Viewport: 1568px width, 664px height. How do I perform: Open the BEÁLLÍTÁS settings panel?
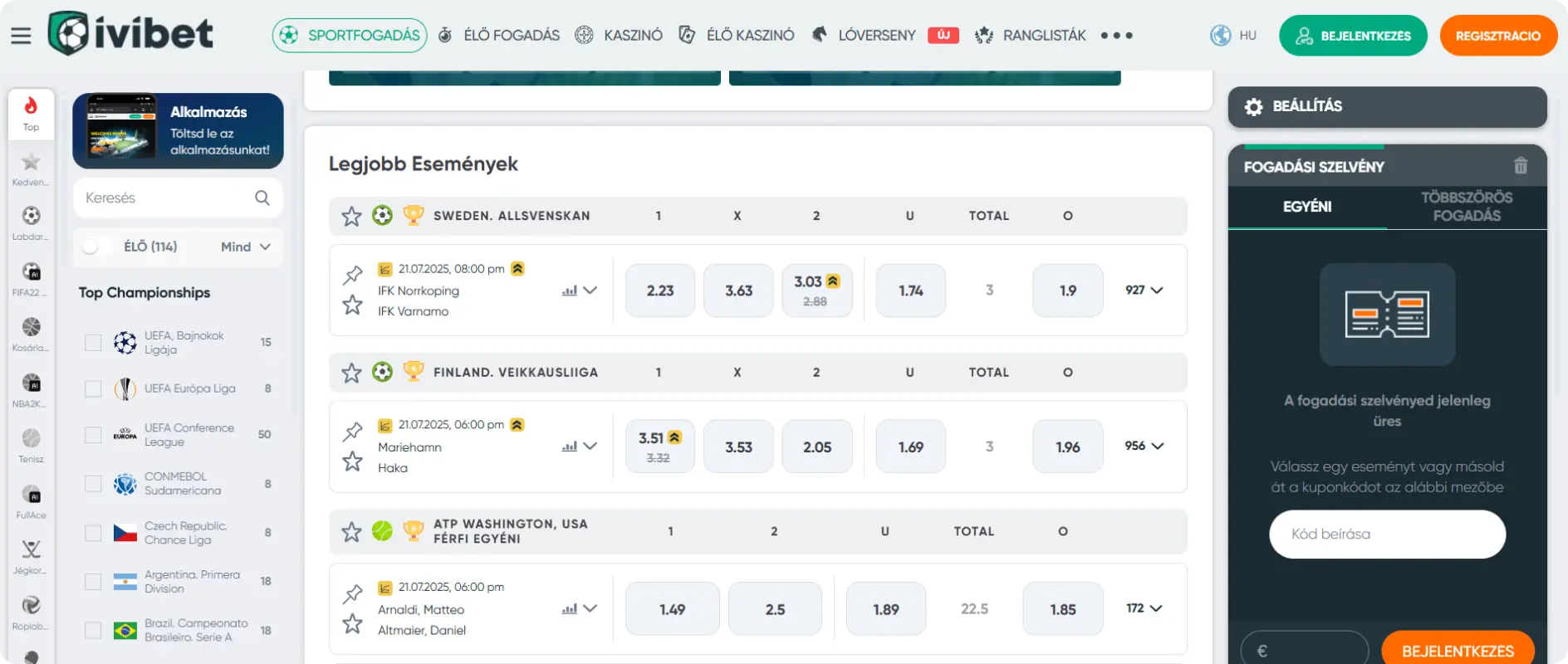tap(1387, 106)
